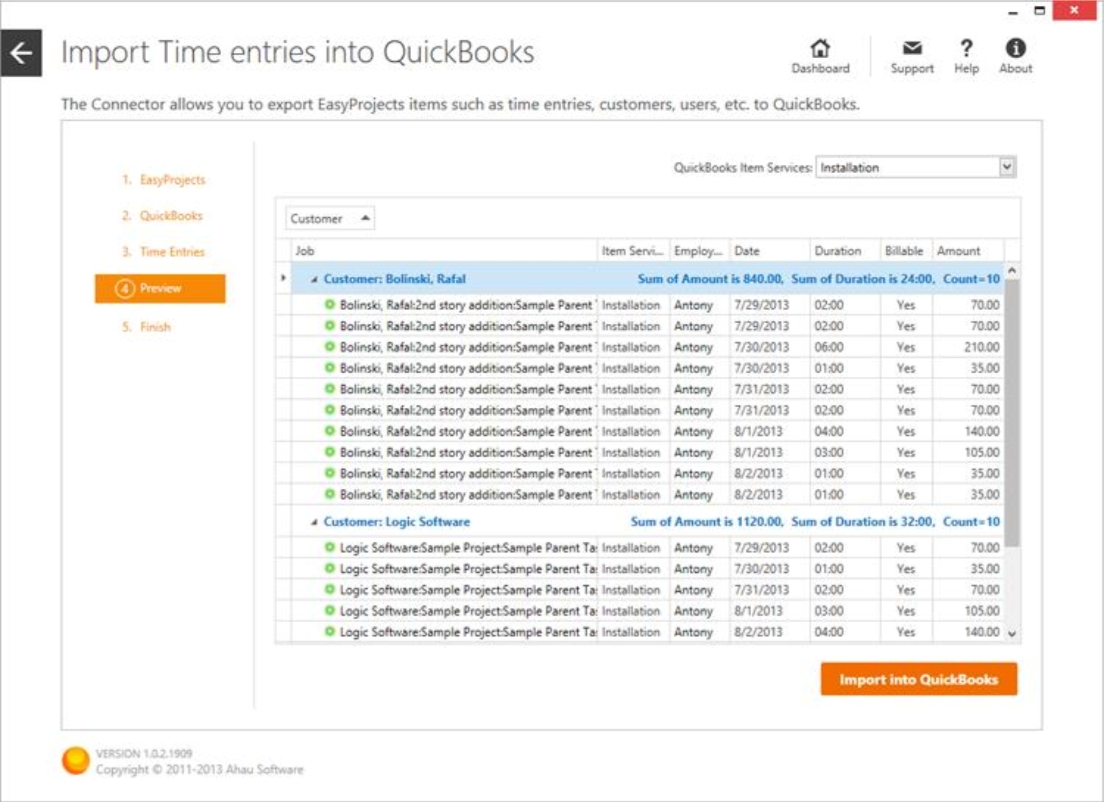Go to step 5 Finish
The image size is (1104, 802).
146,327
